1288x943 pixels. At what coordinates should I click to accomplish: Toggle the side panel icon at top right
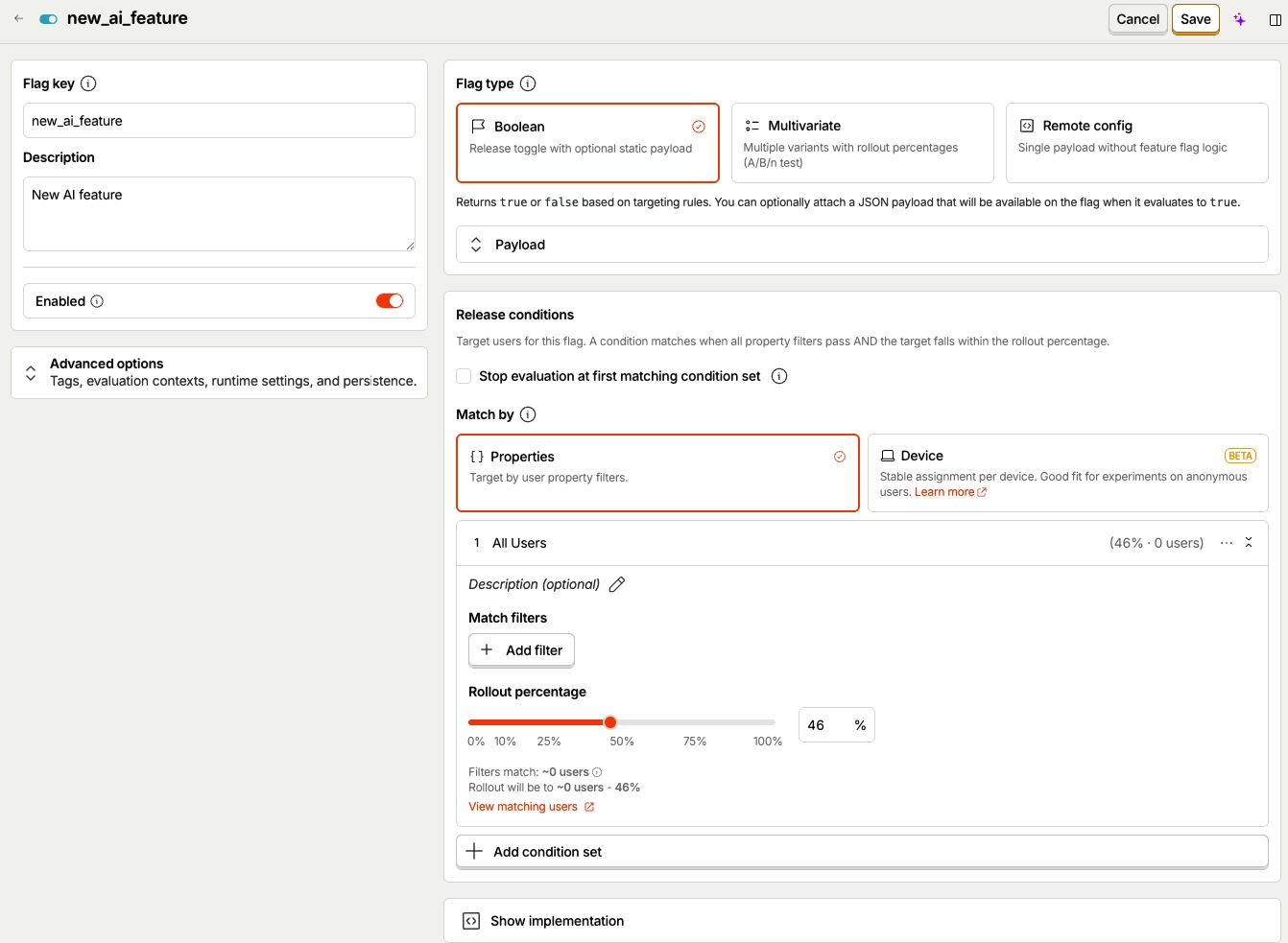coord(1276,19)
